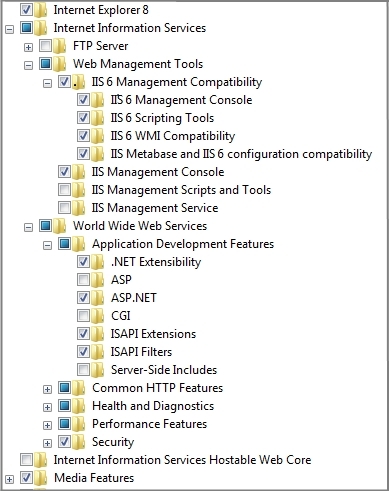Collapse the IIS 6 Management Compatibility node
The width and height of the screenshot is (389, 491).
[48, 83]
